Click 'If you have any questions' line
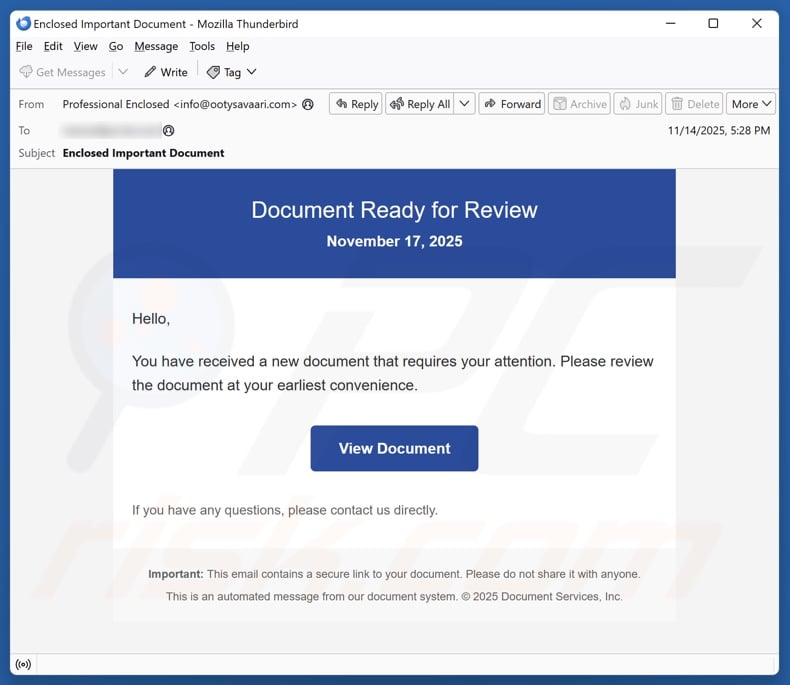Image resolution: width=790 pixels, height=685 pixels. point(285,510)
